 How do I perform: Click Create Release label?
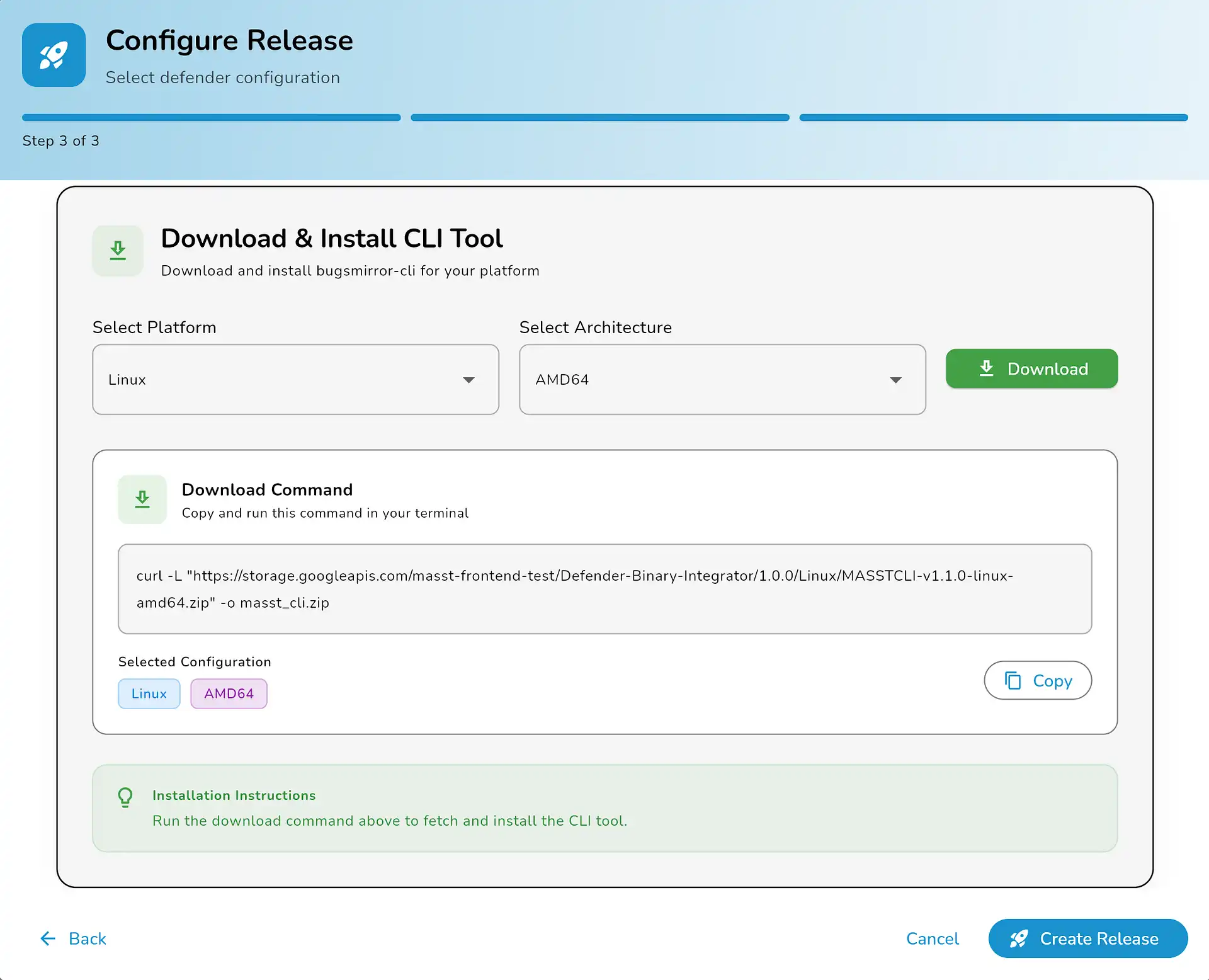click(x=1099, y=939)
